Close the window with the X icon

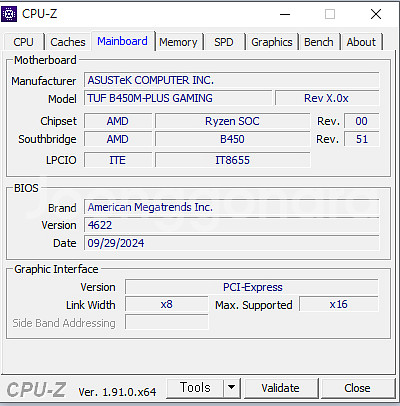[x=376, y=14]
